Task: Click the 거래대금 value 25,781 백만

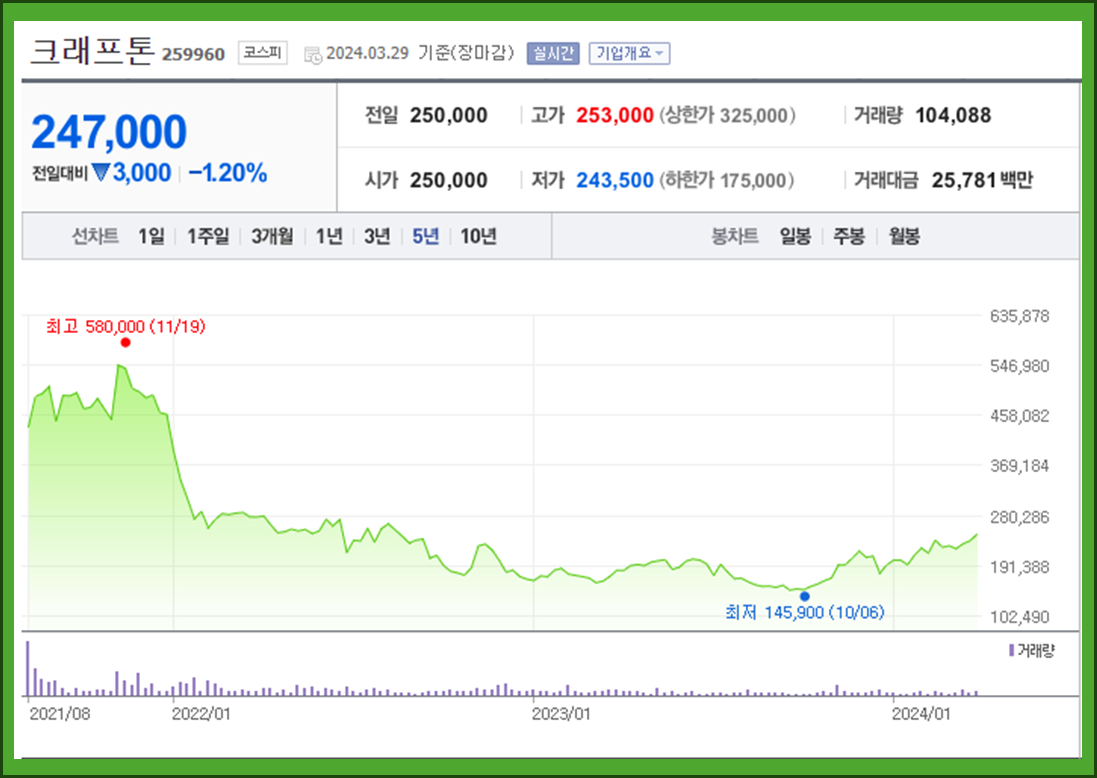Action: [x=982, y=181]
